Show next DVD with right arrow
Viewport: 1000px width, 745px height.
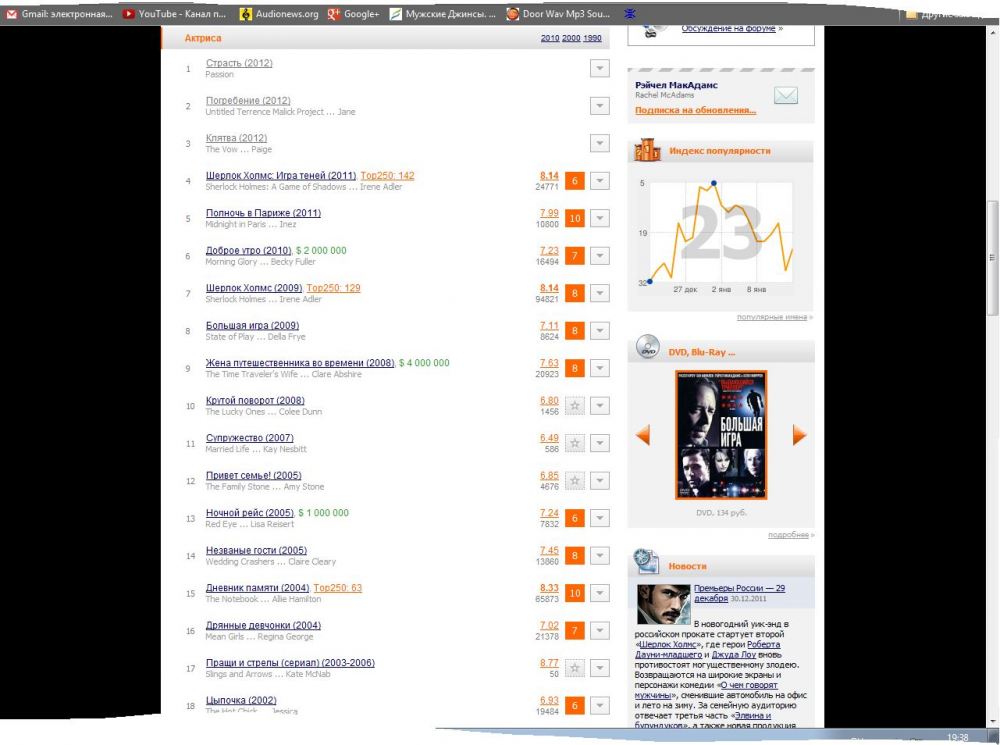tap(799, 435)
